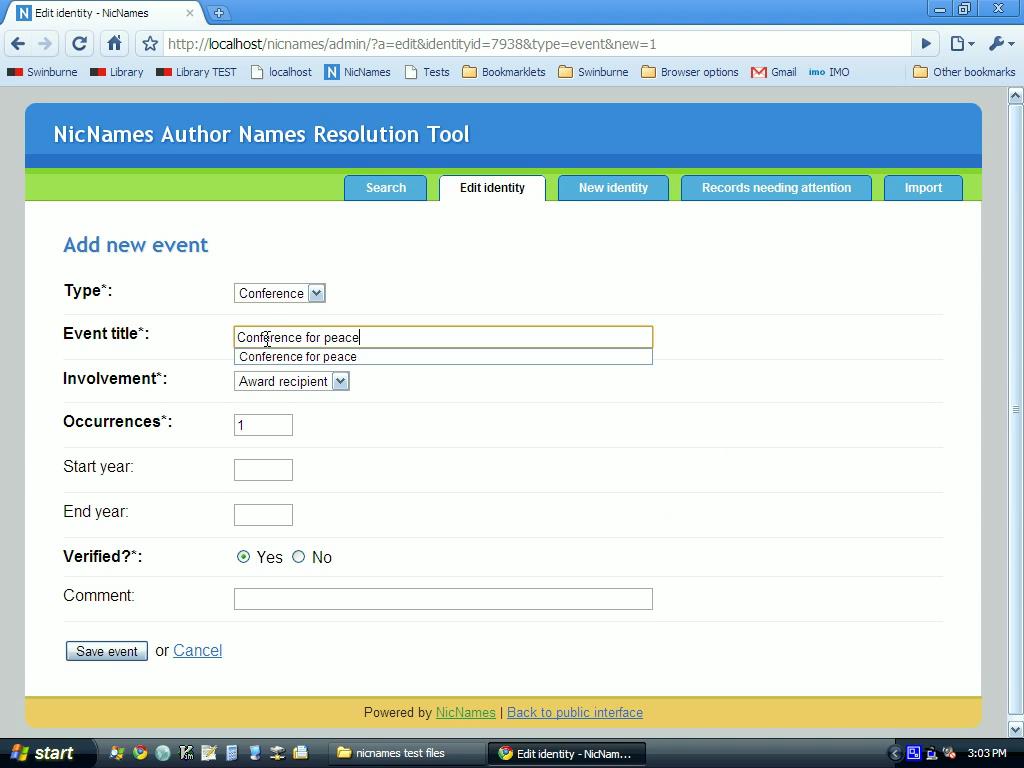Switch to the Search tab

click(x=385, y=188)
